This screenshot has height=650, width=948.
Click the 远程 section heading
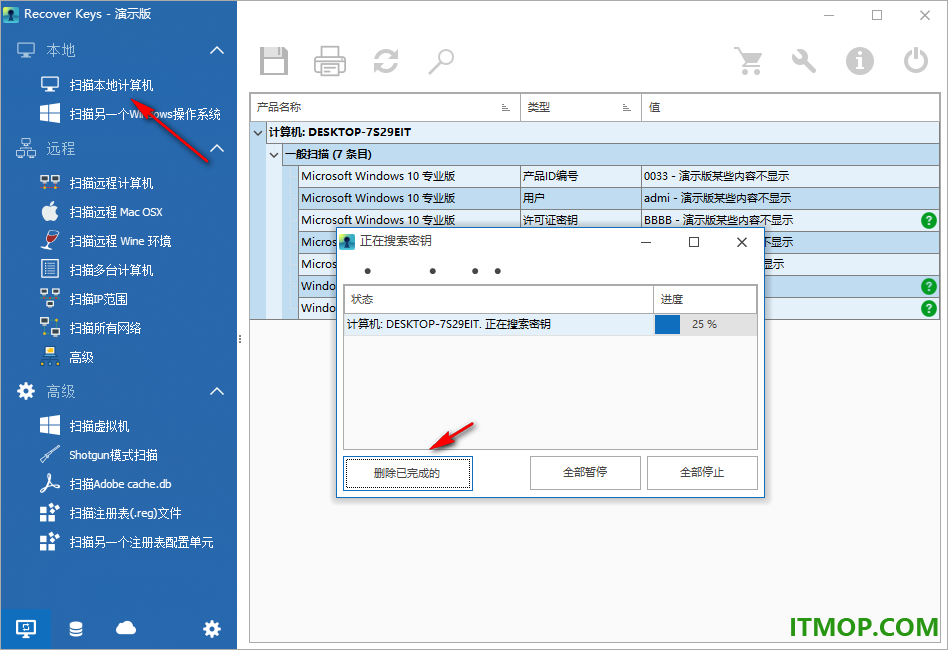[x=60, y=148]
